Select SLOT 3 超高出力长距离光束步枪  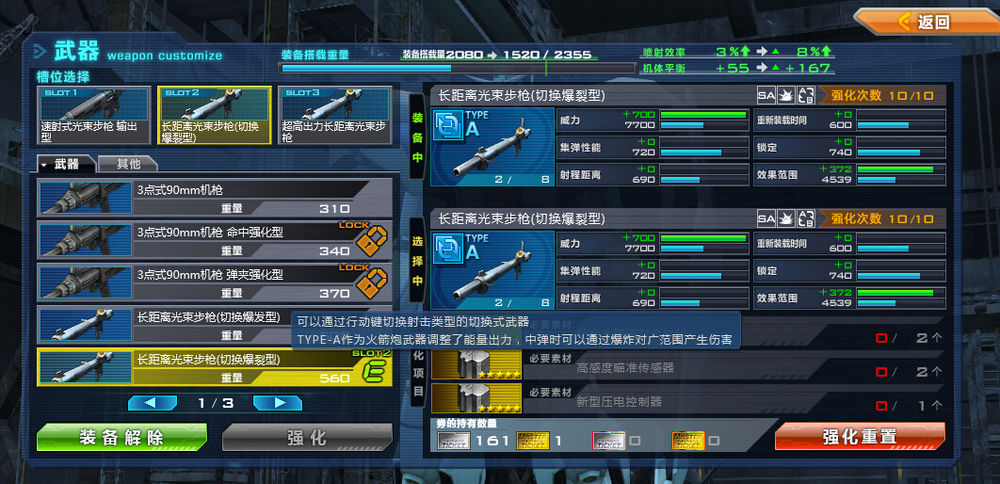pyautogui.click(x=335, y=115)
